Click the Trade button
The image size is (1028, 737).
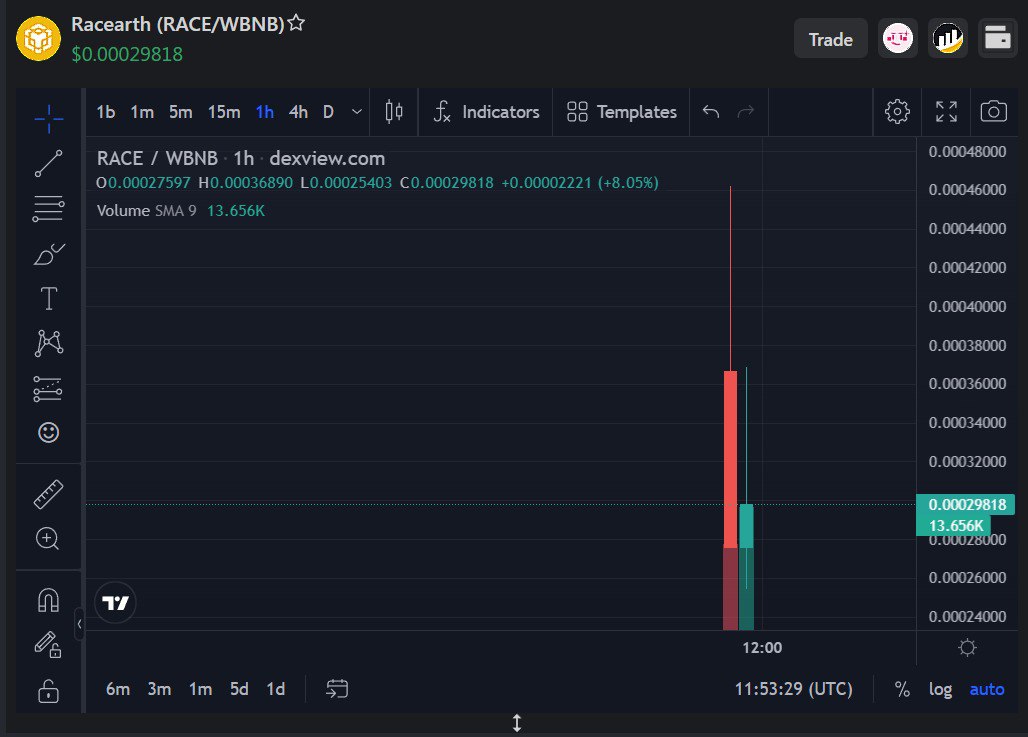click(831, 39)
